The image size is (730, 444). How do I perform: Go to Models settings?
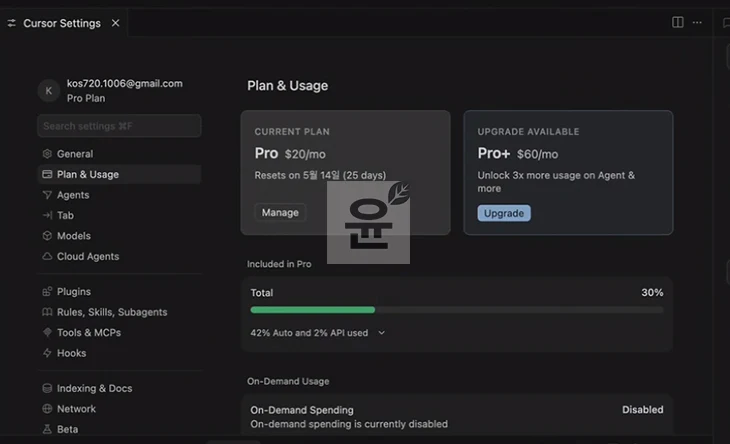(119, 235)
